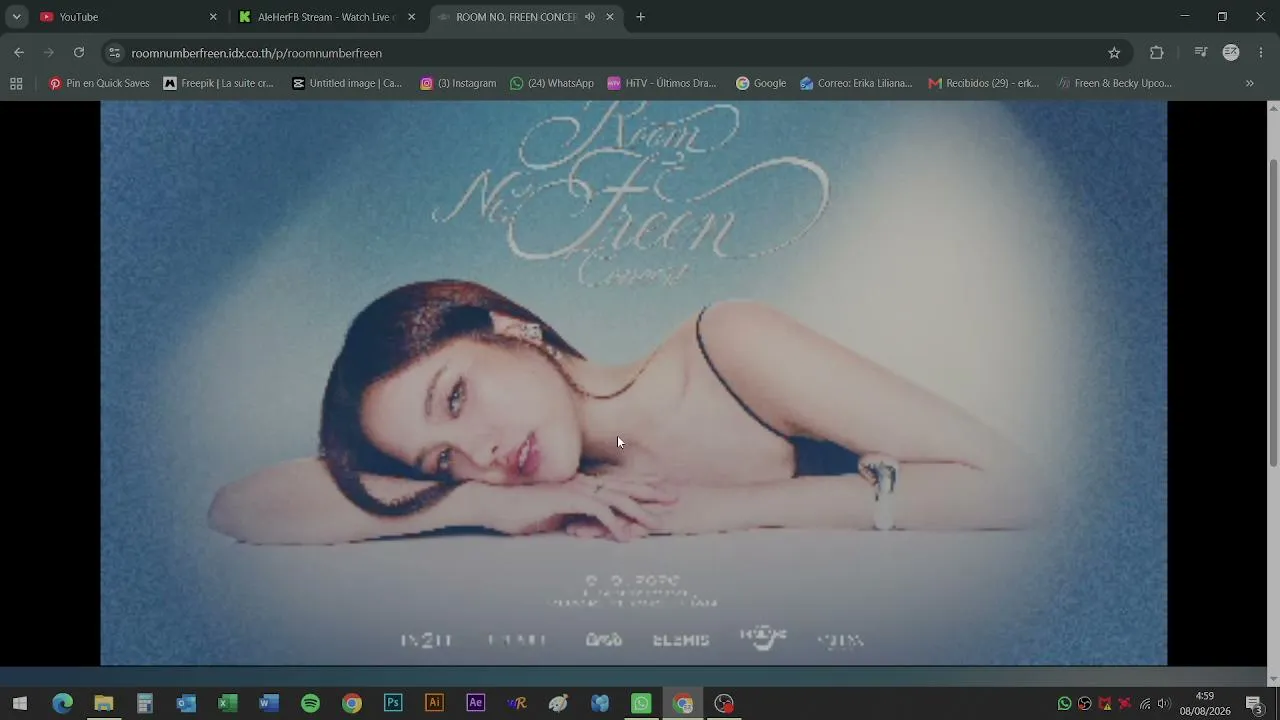Open the Chrome three-dot menu
The width and height of the screenshot is (1280, 720).
point(1261,53)
